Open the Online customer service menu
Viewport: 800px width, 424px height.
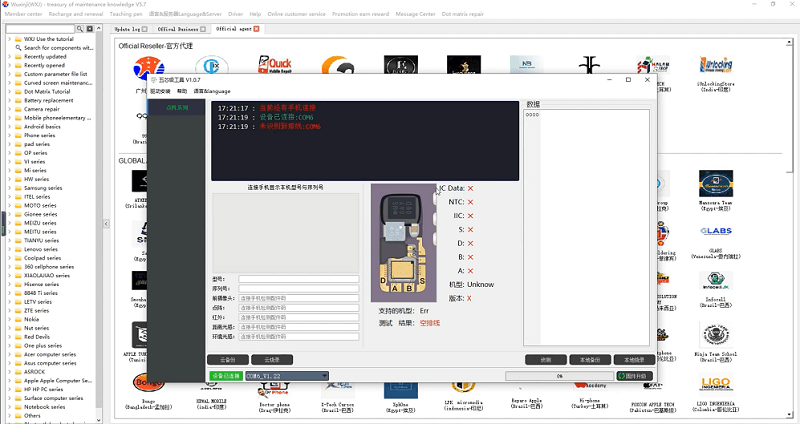[x=296, y=14]
